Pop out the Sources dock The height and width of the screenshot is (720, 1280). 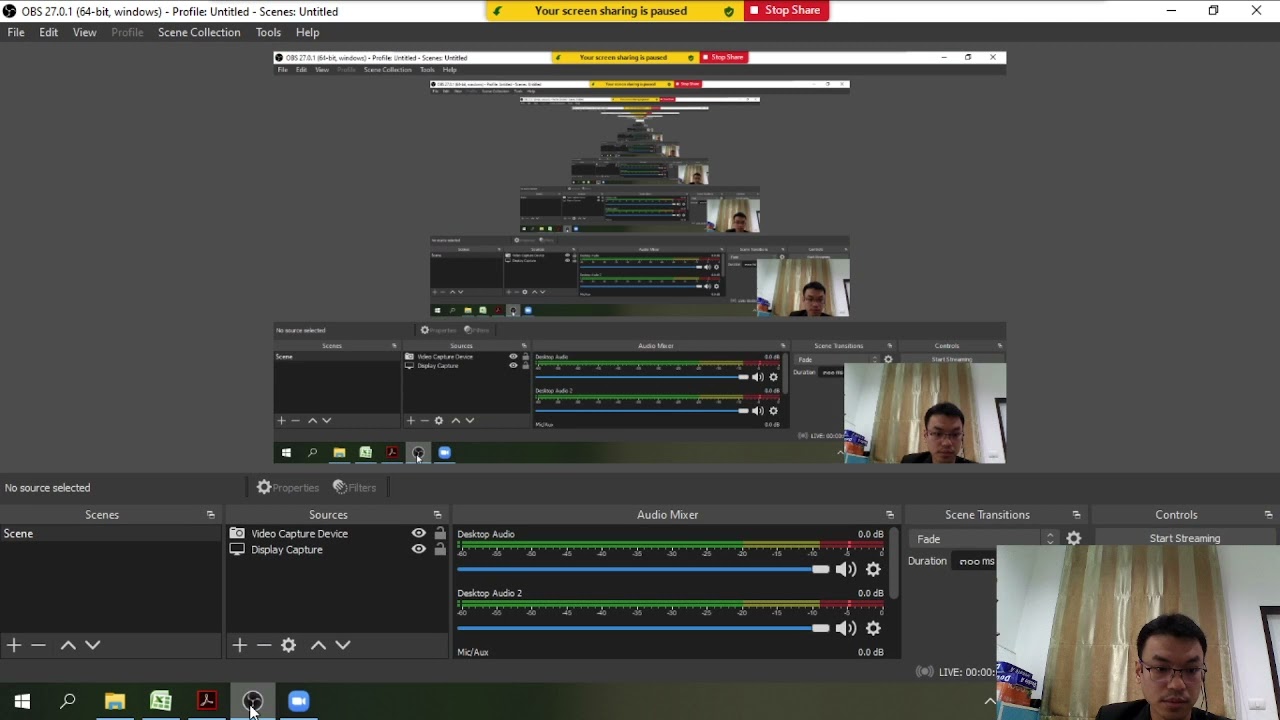[437, 515]
